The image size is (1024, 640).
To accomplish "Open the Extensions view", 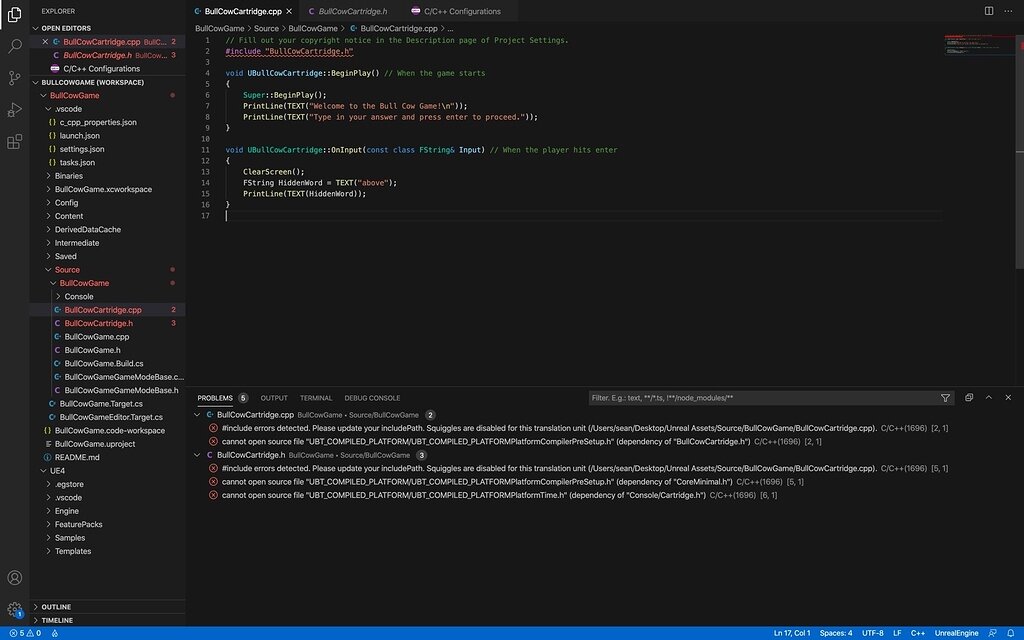I will [x=14, y=141].
